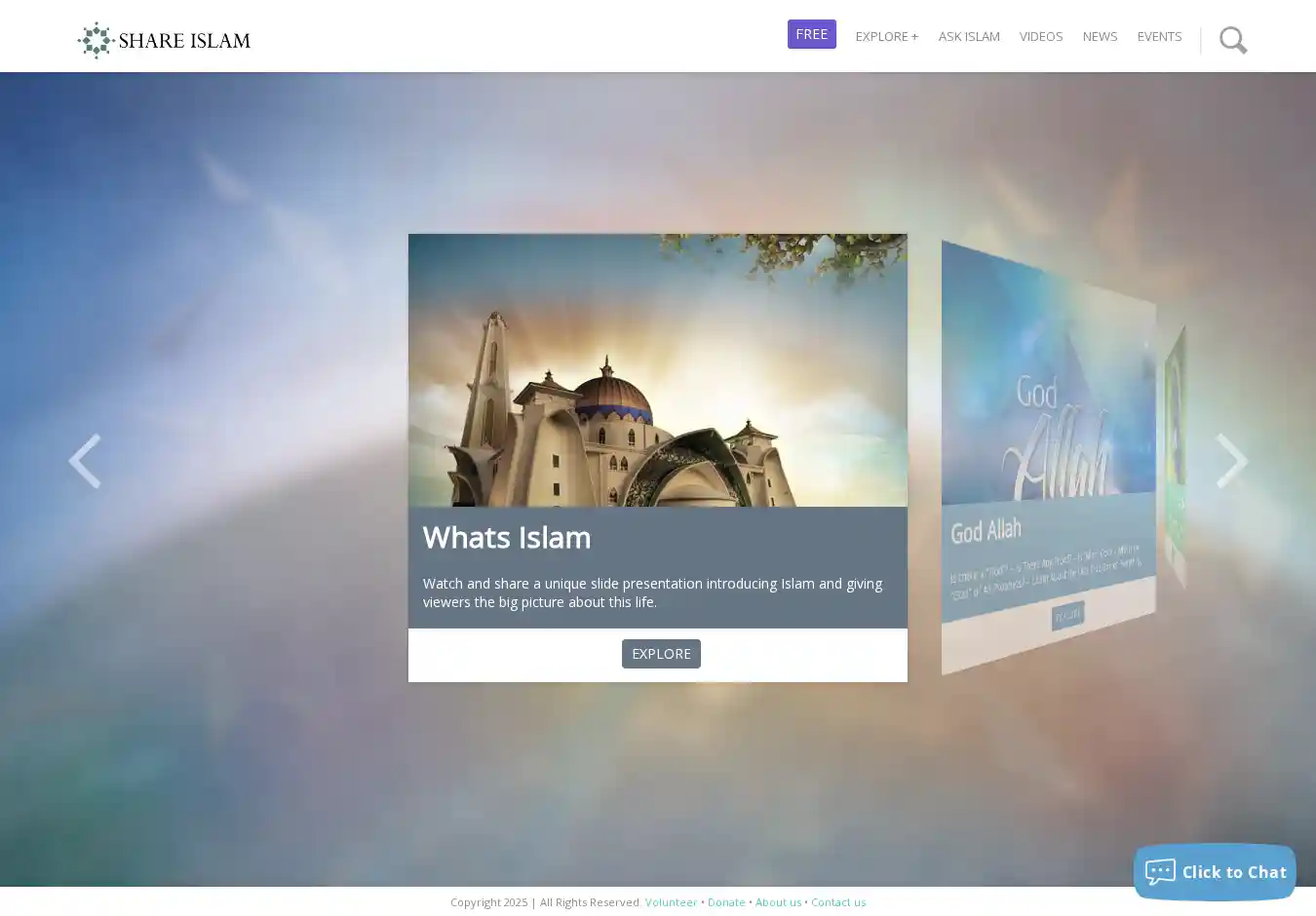The height and width of the screenshot is (916, 1316).
Task: Select EVENTS in the navigation bar
Action: (x=1159, y=36)
